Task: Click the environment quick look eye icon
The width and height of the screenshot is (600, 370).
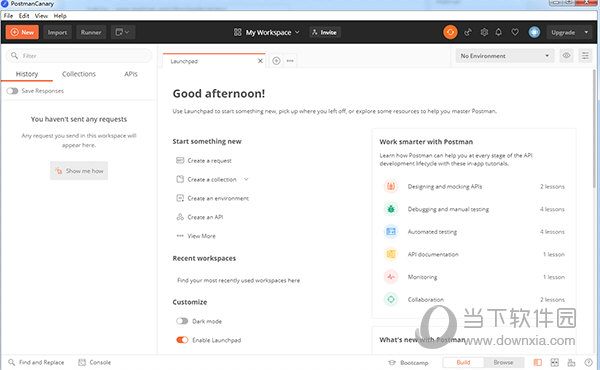Action: point(566,56)
